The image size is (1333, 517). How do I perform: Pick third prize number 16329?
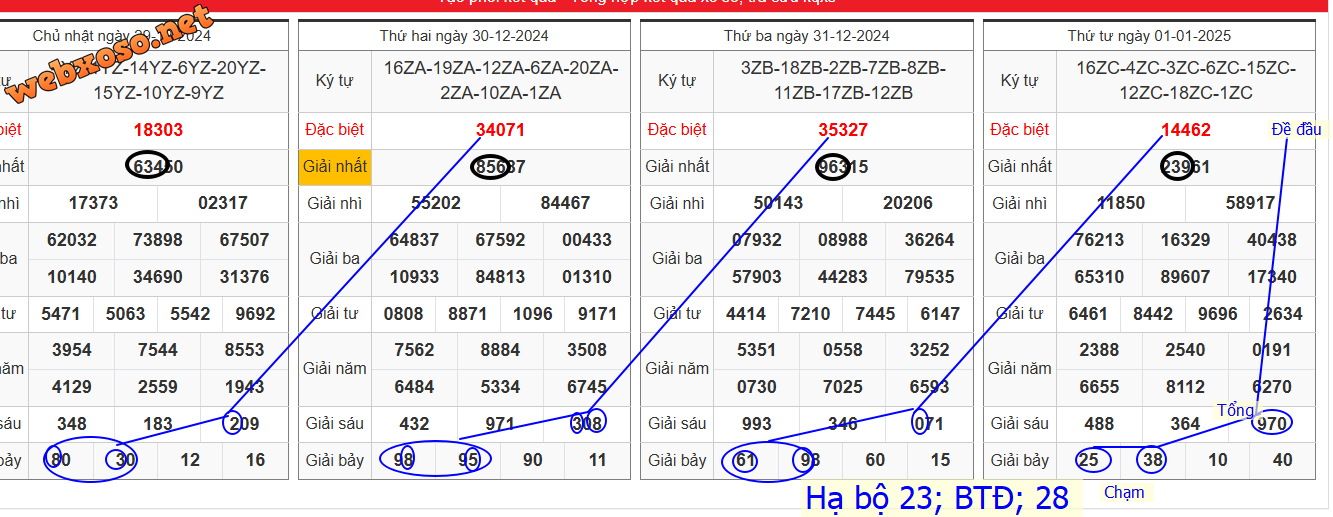coord(1185,240)
